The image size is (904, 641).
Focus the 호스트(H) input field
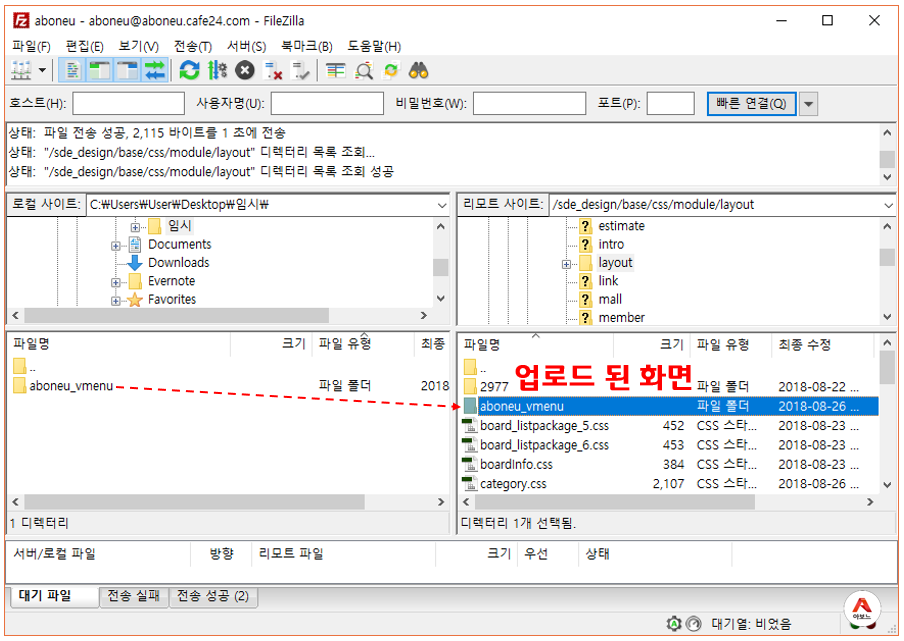[x=129, y=104]
